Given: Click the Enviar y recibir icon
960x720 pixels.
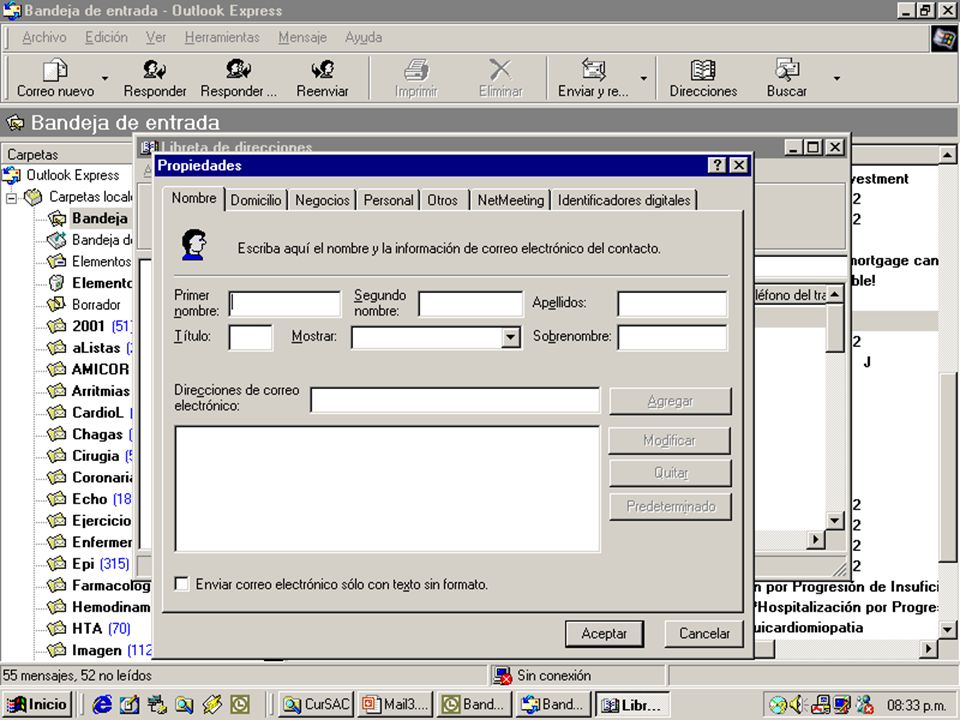Looking at the screenshot, I should pyautogui.click(x=593, y=70).
